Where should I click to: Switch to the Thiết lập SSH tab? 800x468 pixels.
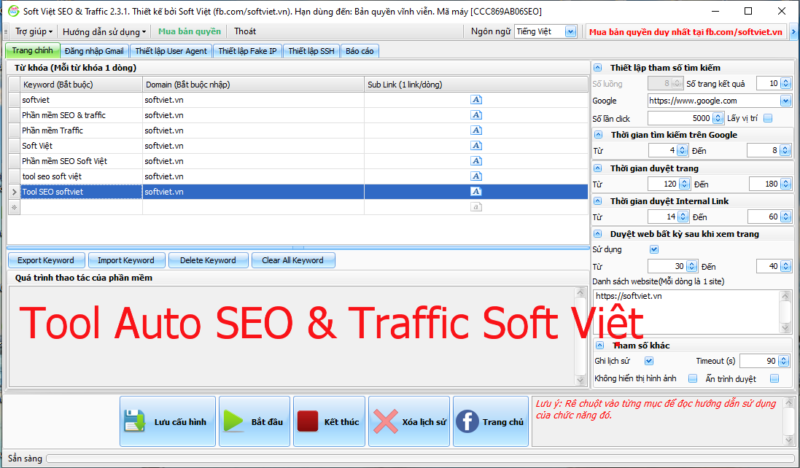click(311, 51)
